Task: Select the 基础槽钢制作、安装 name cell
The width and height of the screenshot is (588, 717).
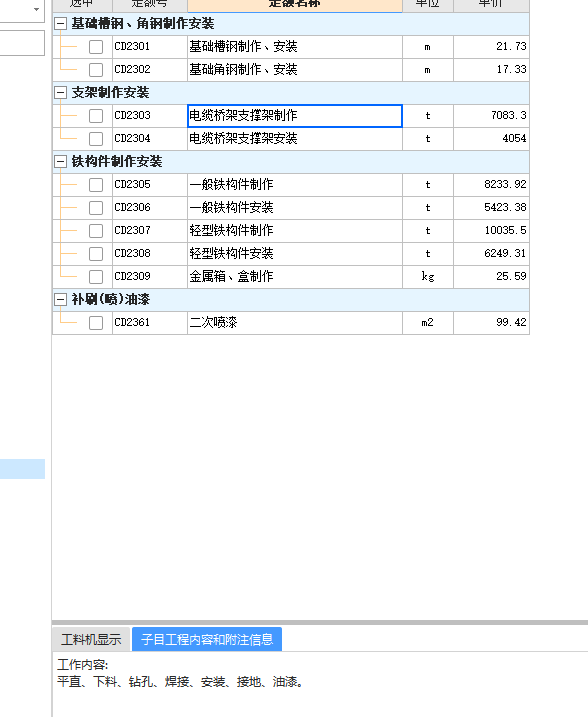Action: (x=295, y=47)
